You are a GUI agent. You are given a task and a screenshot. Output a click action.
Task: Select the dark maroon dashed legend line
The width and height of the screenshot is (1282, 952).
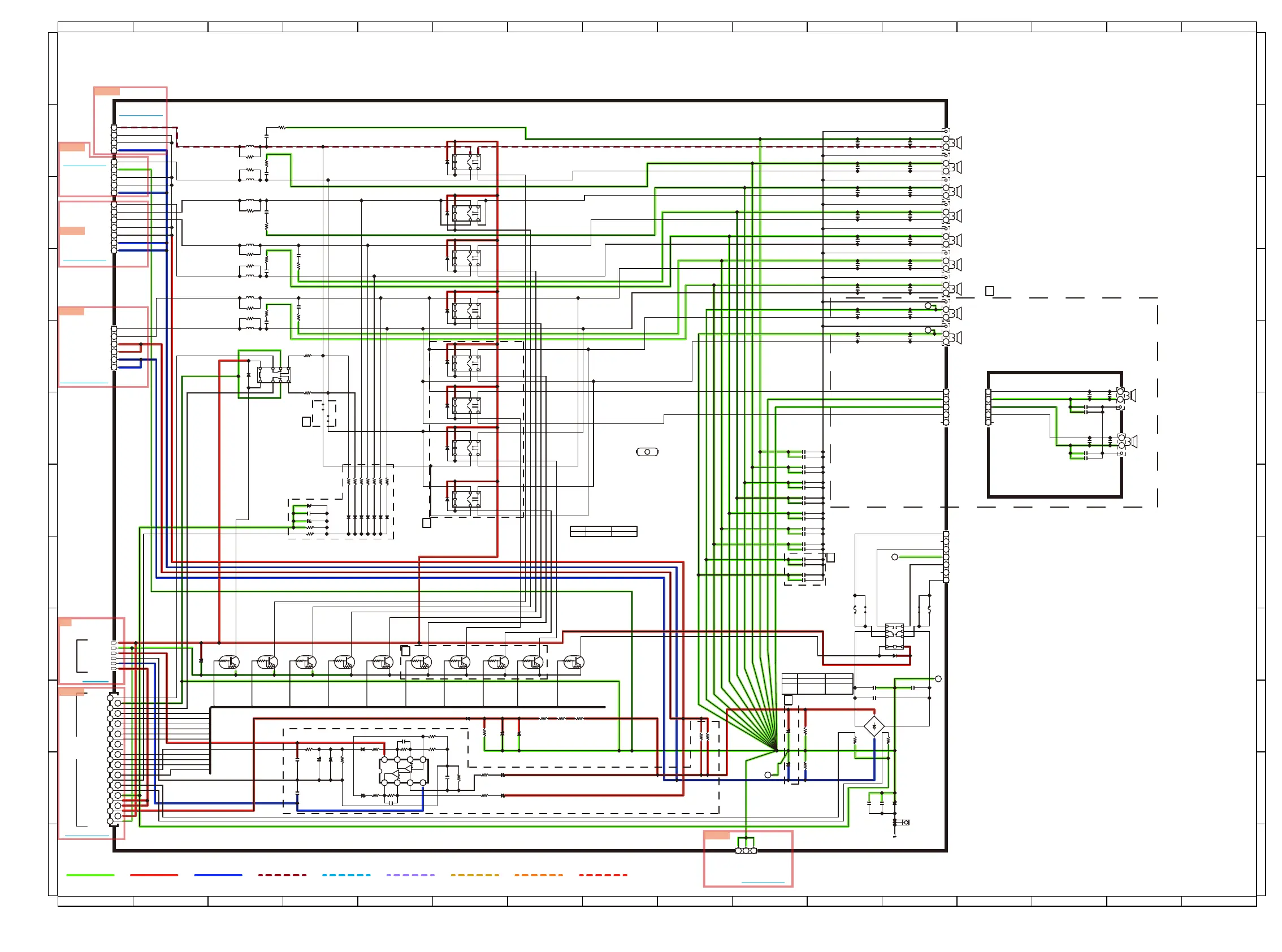[282, 875]
